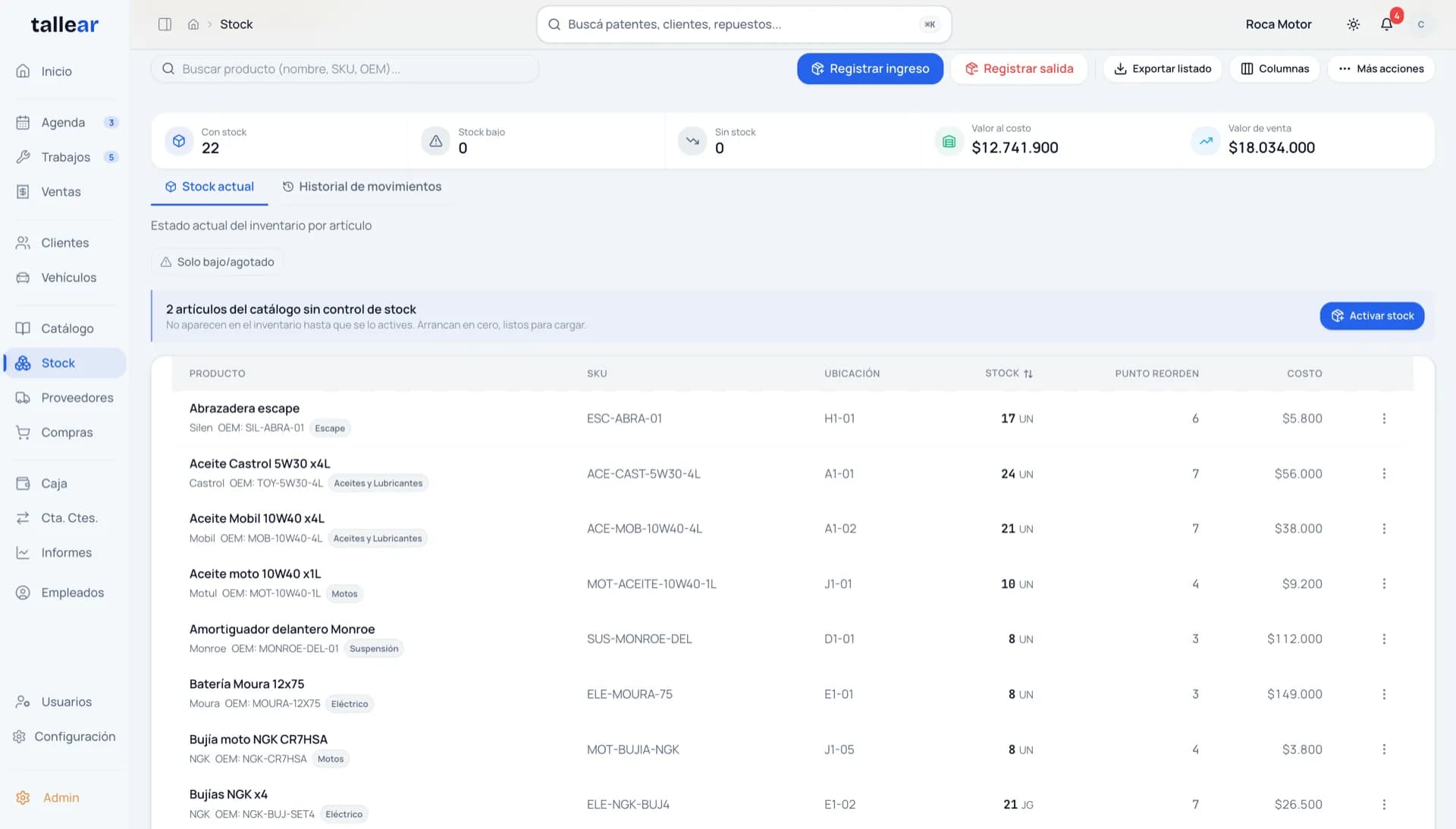Image resolution: width=1456 pixels, height=829 pixels.
Task: Switch theme with the sun icon
Action: coord(1353,24)
